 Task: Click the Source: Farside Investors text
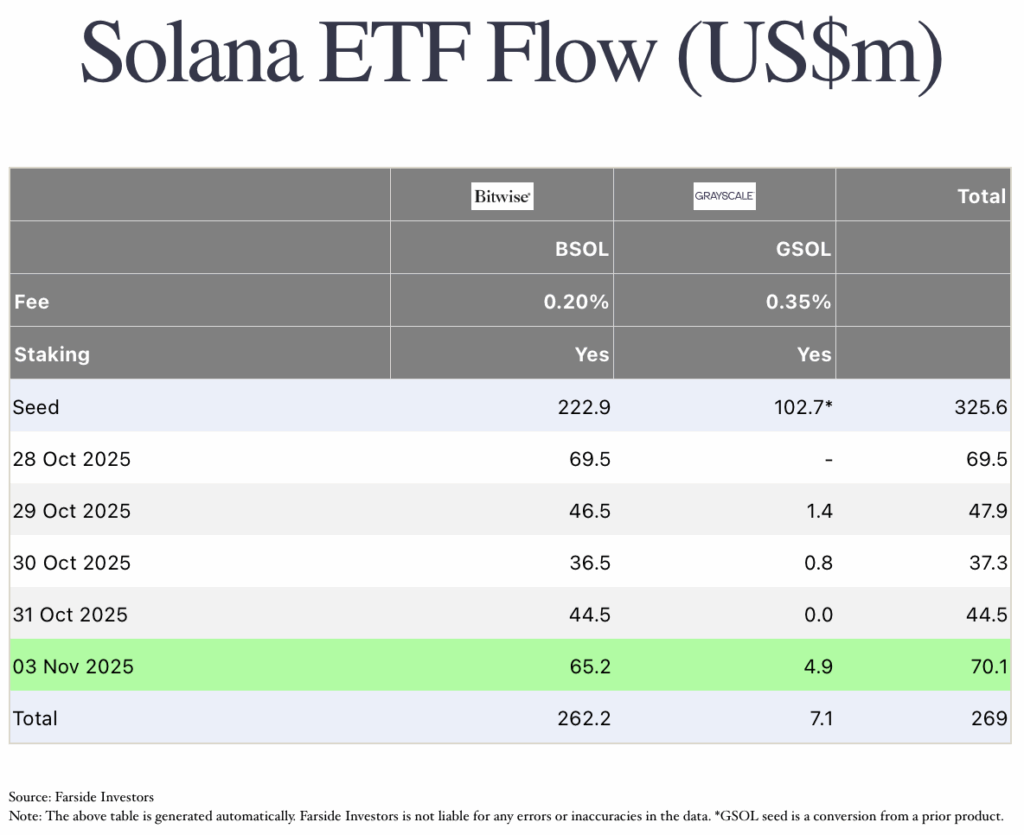[81, 797]
